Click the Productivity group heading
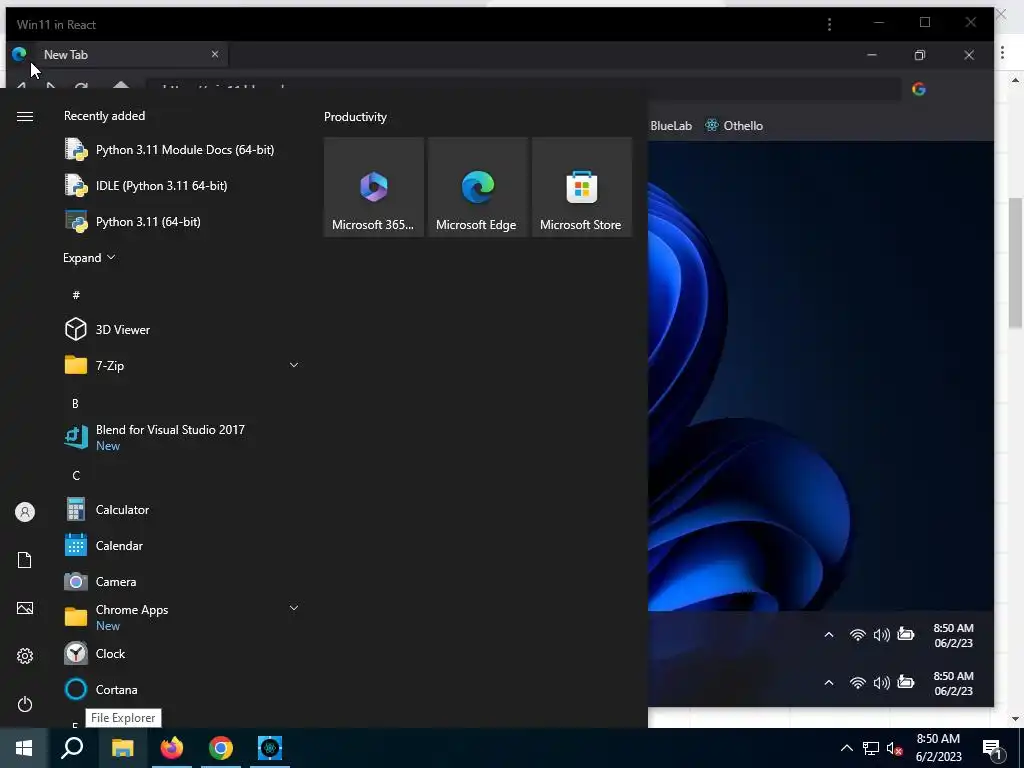 355,117
